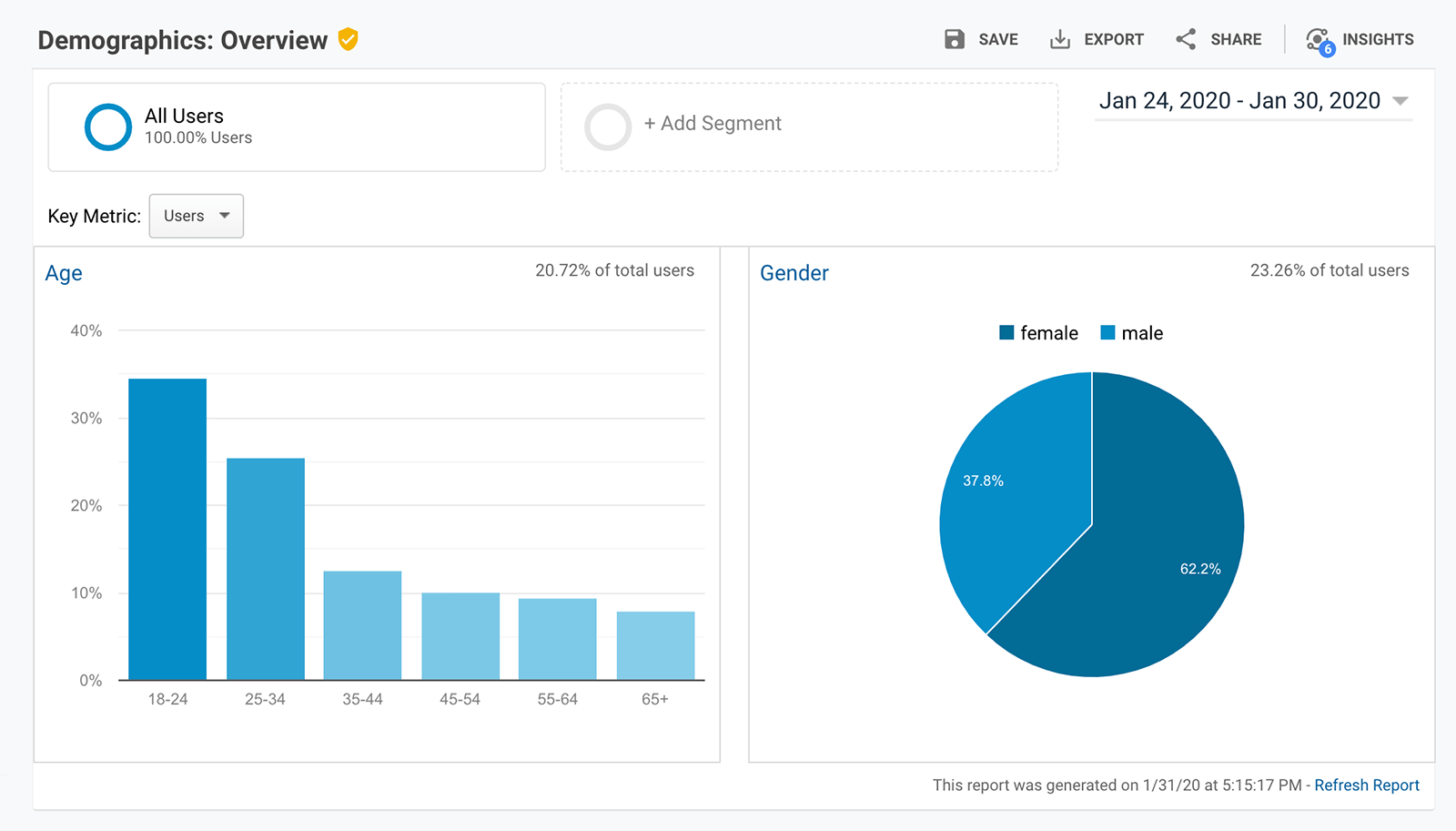Viewport: 1456px width, 831px height.
Task: Click the empty Add Segment circle icon
Action: 608,127
